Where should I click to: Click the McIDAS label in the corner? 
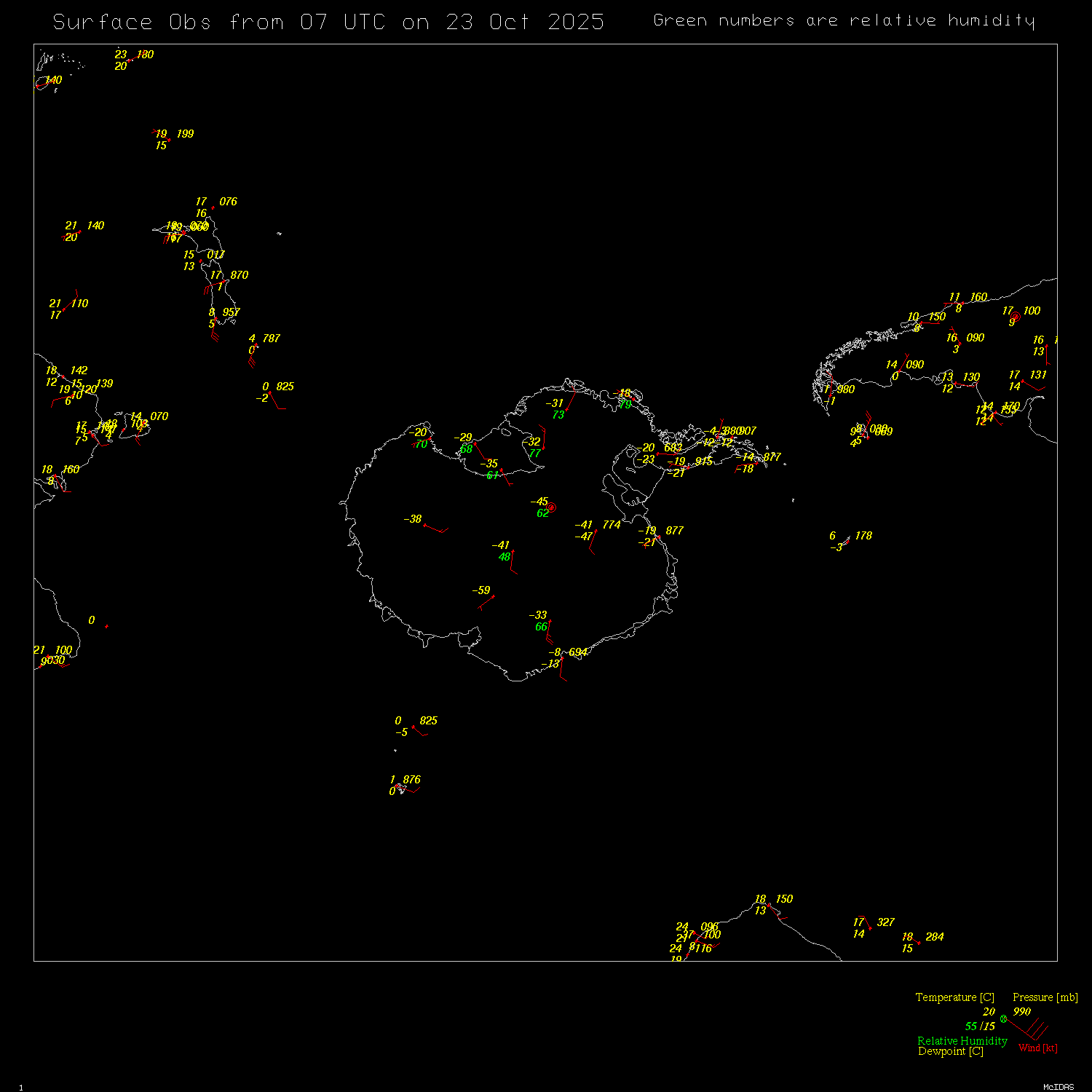click(x=1058, y=1087)
